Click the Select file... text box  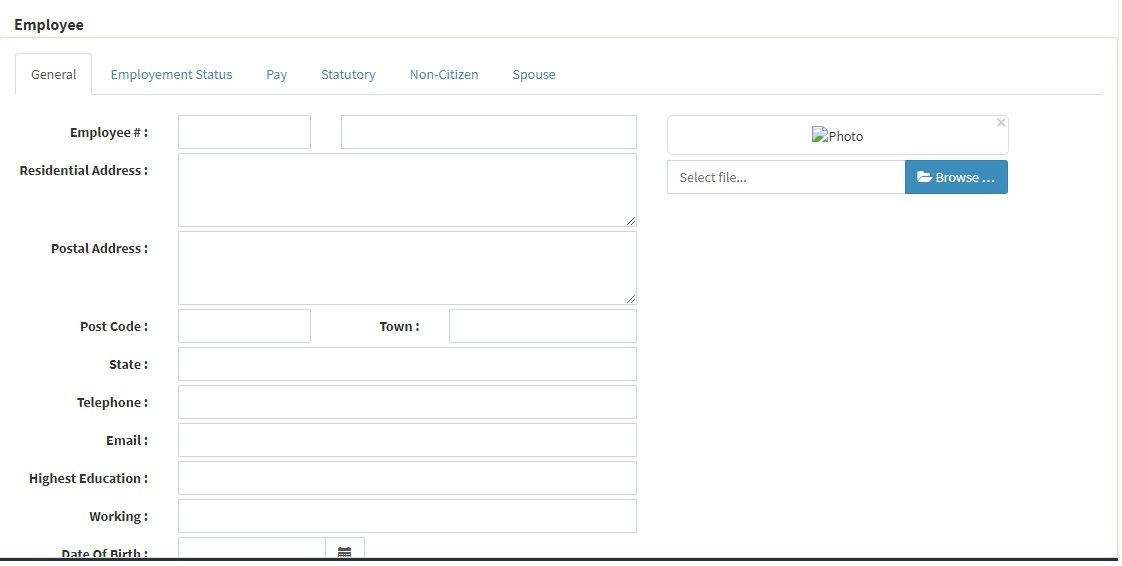(x=786, y=177)
